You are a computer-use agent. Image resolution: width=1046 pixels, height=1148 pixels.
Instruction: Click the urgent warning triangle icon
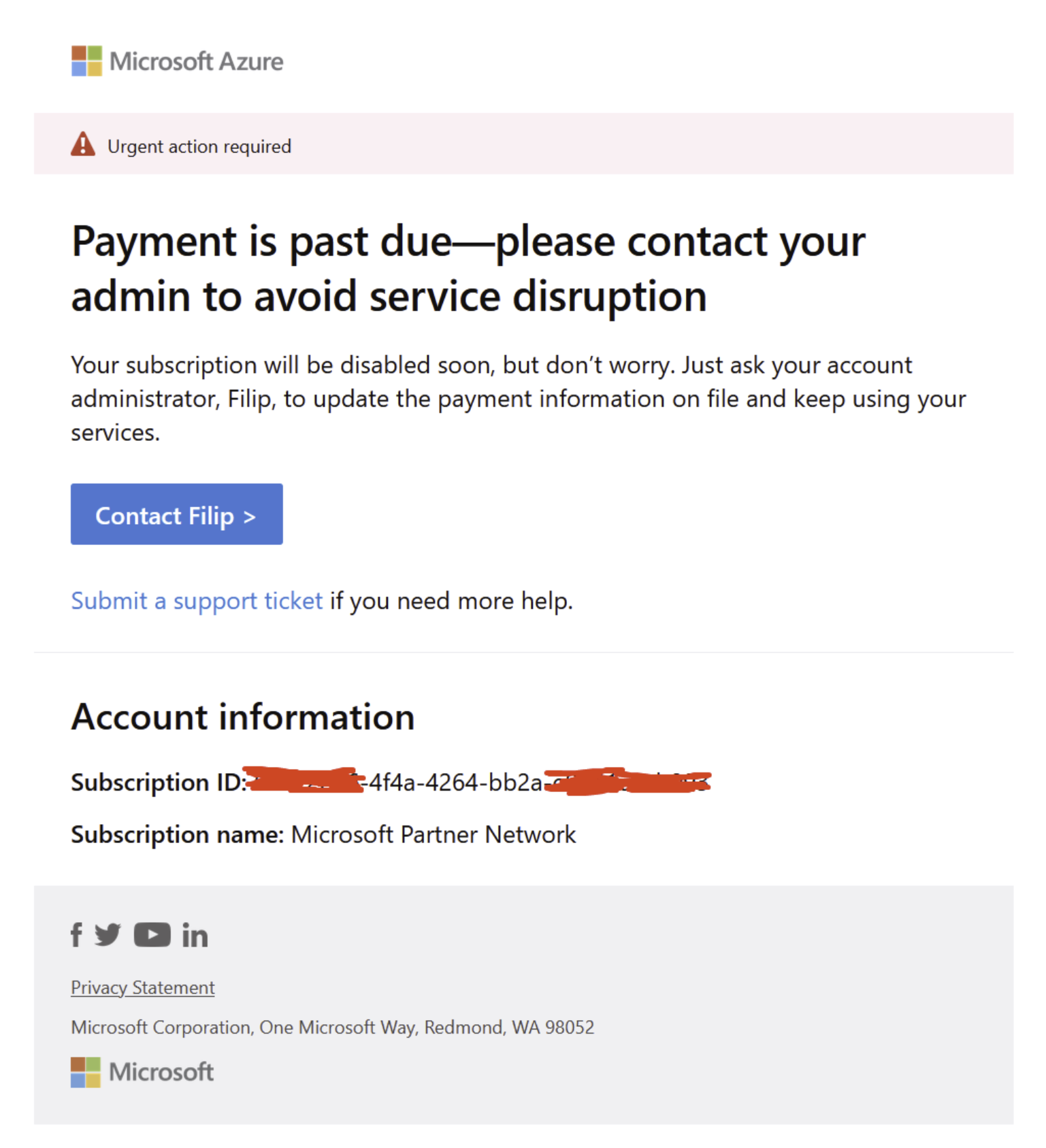(82, 144)
